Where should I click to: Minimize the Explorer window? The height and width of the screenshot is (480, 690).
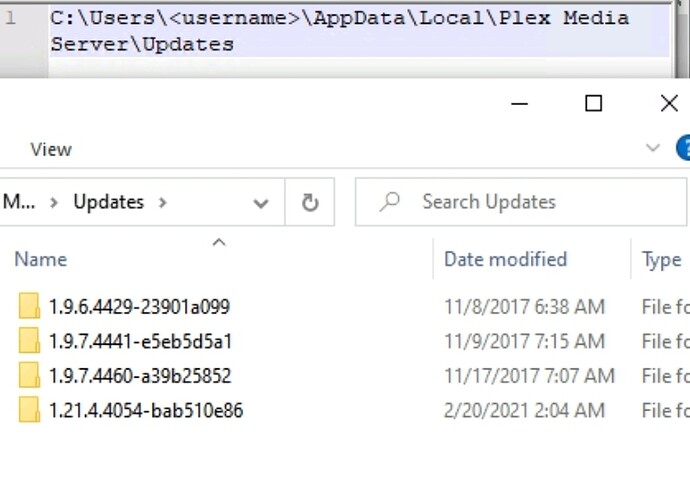pyautogui.click(x=519, y=104)
